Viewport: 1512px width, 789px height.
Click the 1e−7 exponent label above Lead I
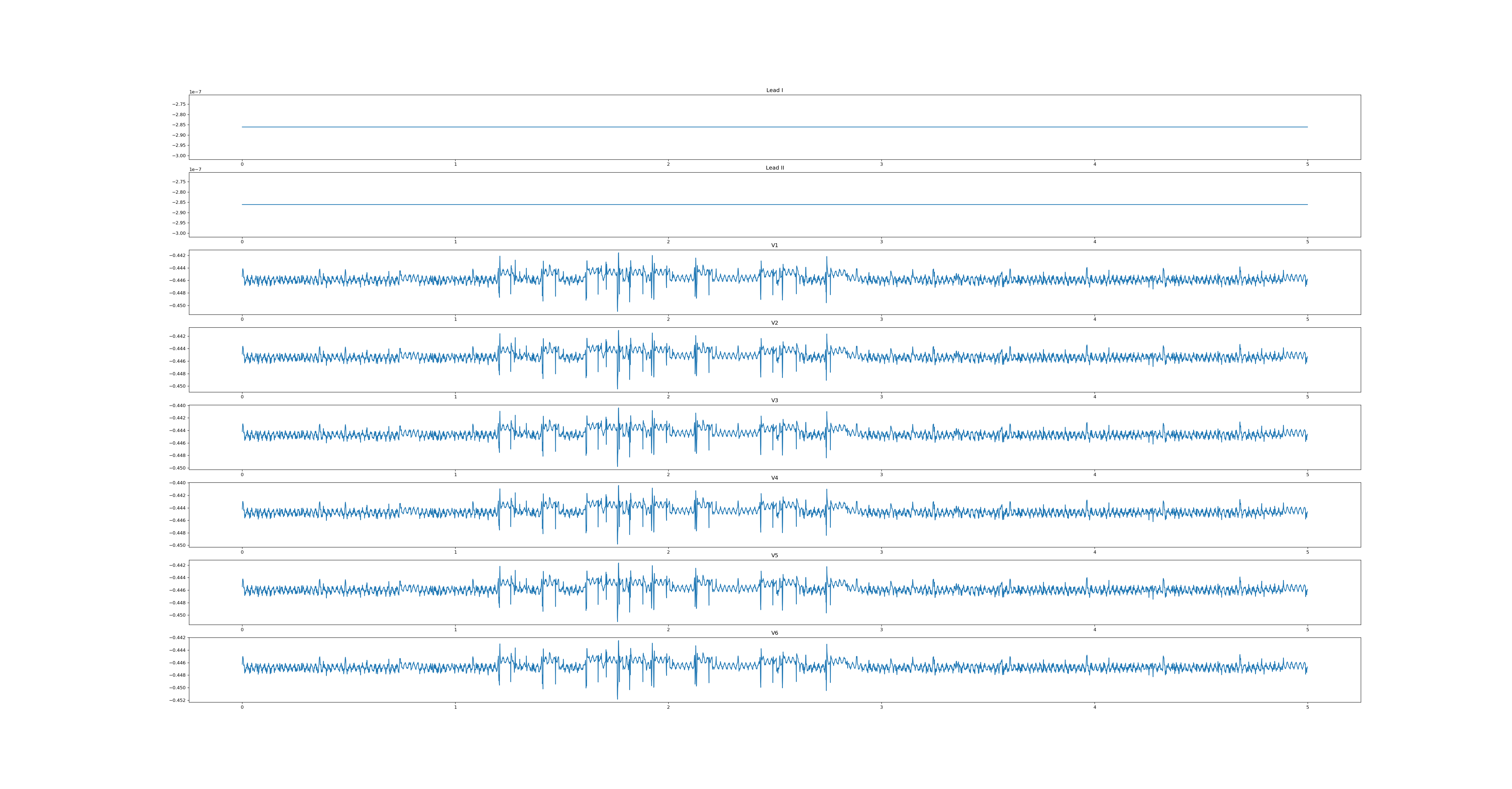(x=195, y=92)
